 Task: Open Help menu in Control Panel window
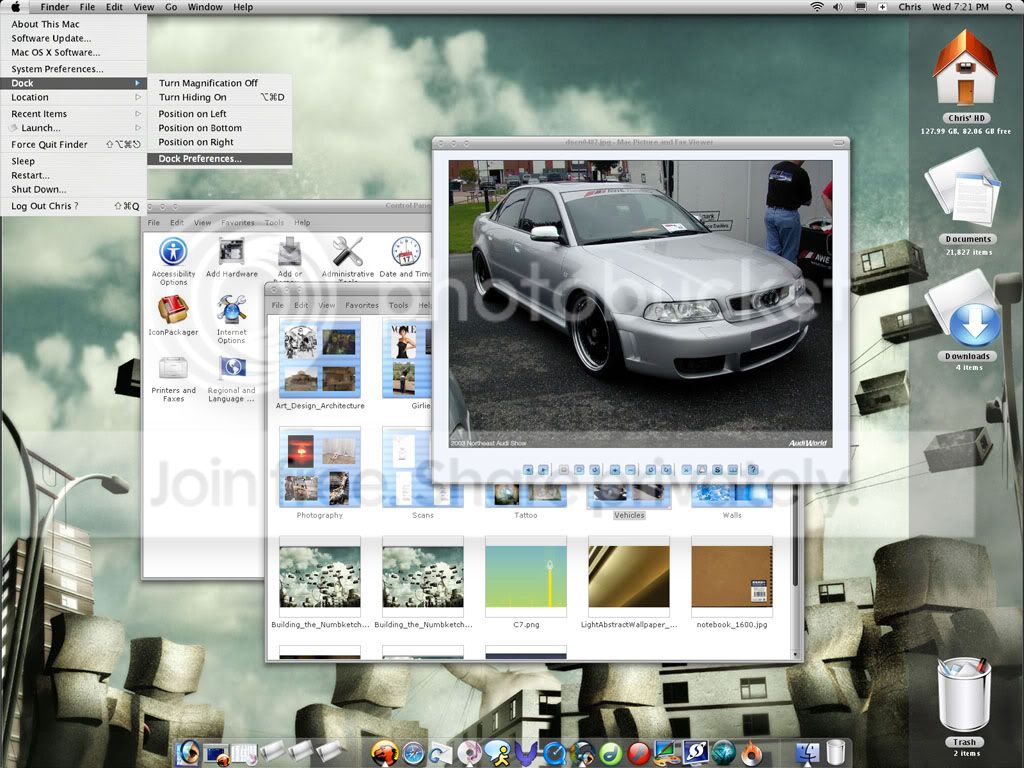302,223
